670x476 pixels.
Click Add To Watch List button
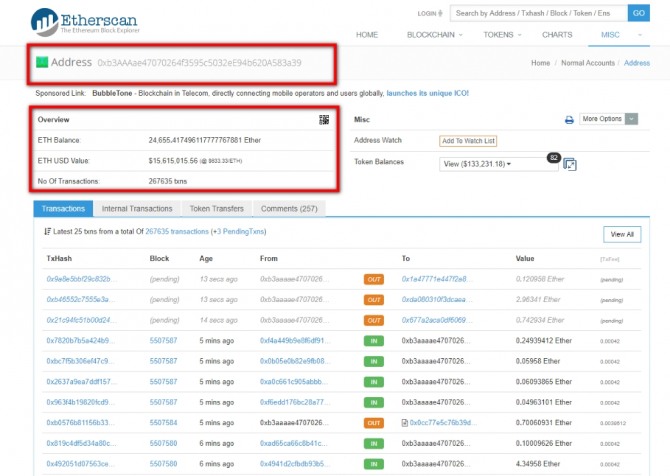click(468, 142)
